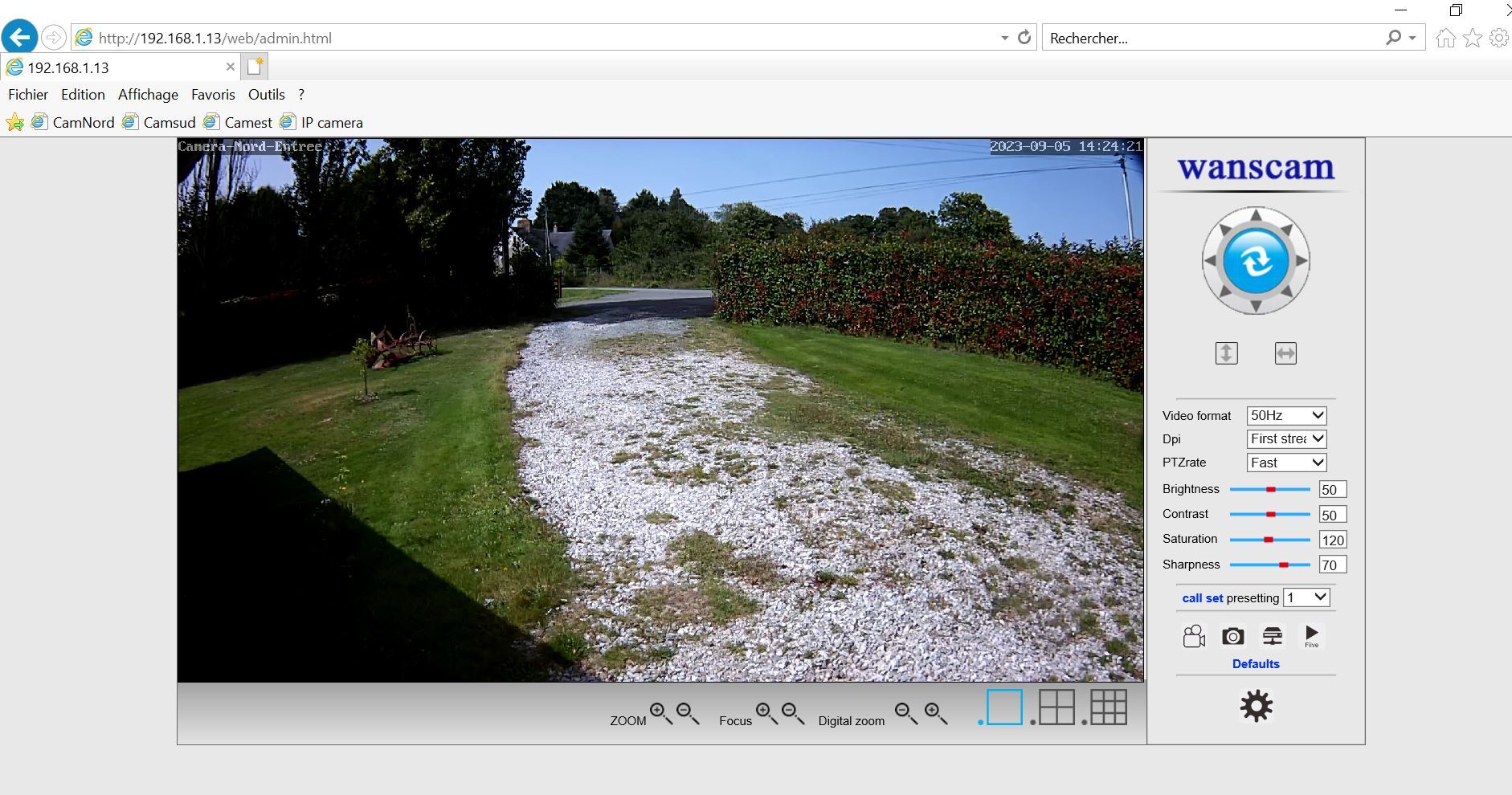Select single-camera view layout
The image size is (1512, 795).
1004,707
